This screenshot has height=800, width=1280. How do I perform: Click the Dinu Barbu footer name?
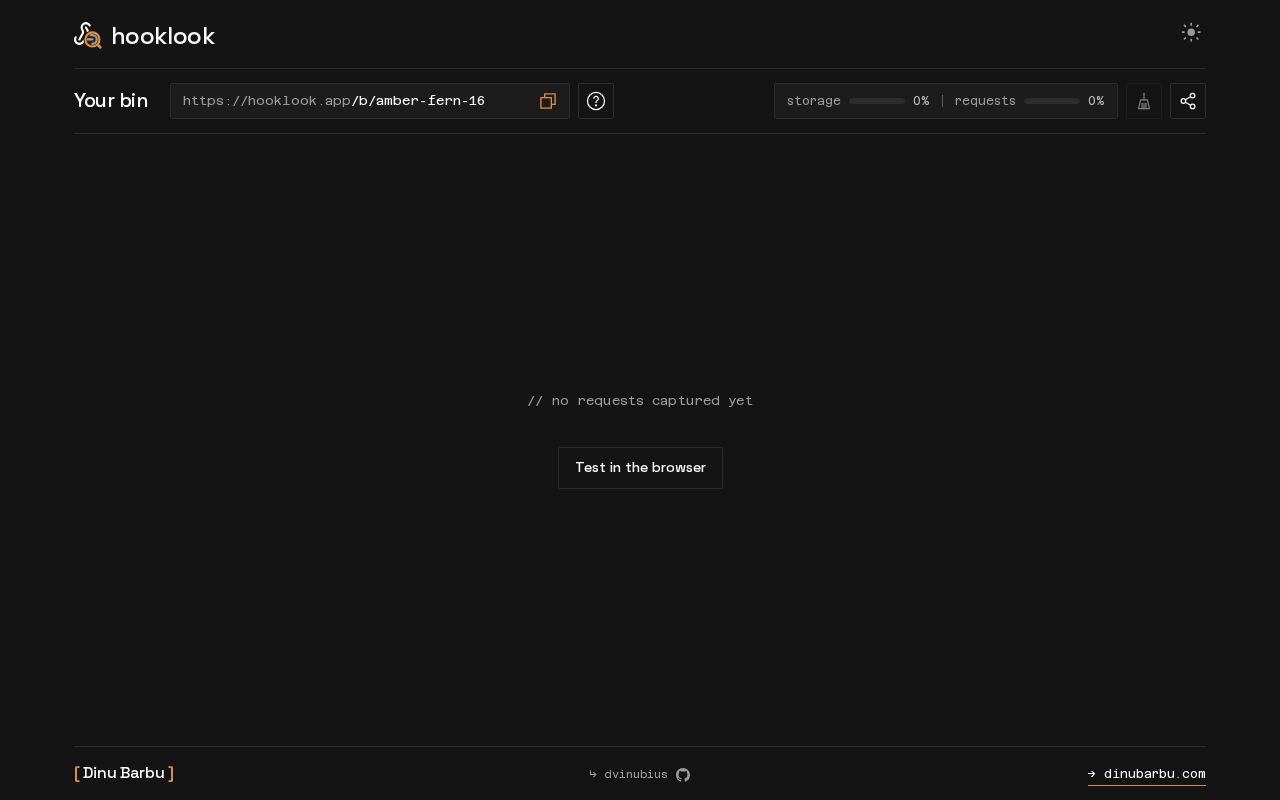(x=124, y=773)
